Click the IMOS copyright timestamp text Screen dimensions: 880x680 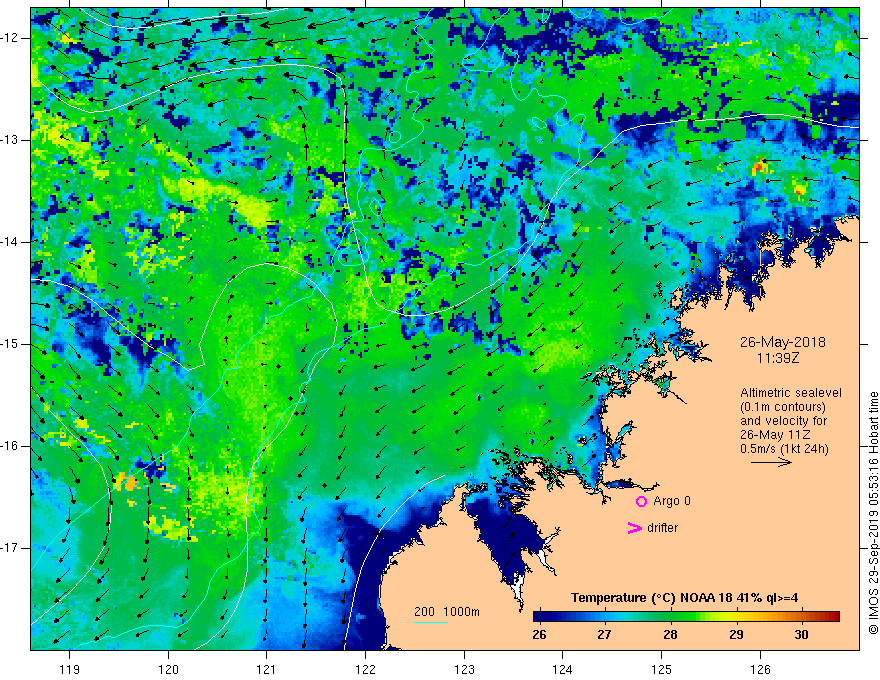[873, 513]
